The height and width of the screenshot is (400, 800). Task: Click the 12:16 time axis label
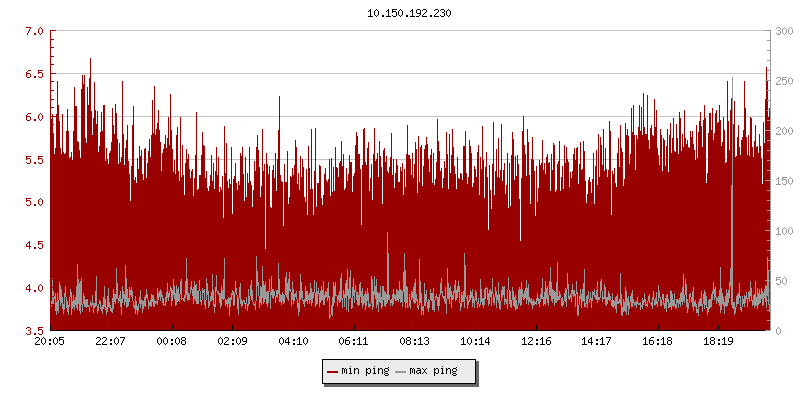[536, 341]
